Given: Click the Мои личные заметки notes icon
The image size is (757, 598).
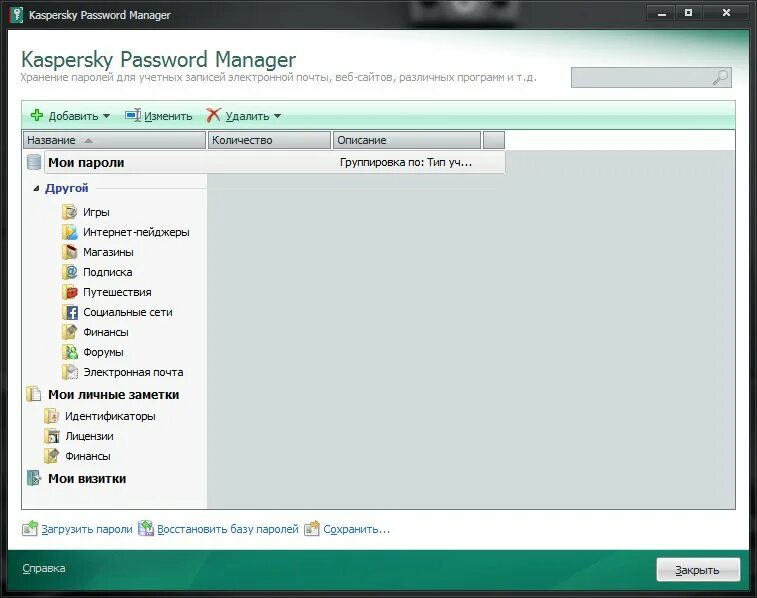Looking at the screenshot, I should click(x=34, y=394).
